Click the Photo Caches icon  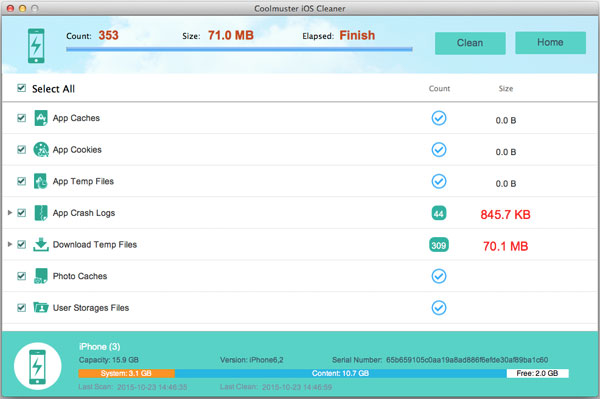(x=41, y=276)
